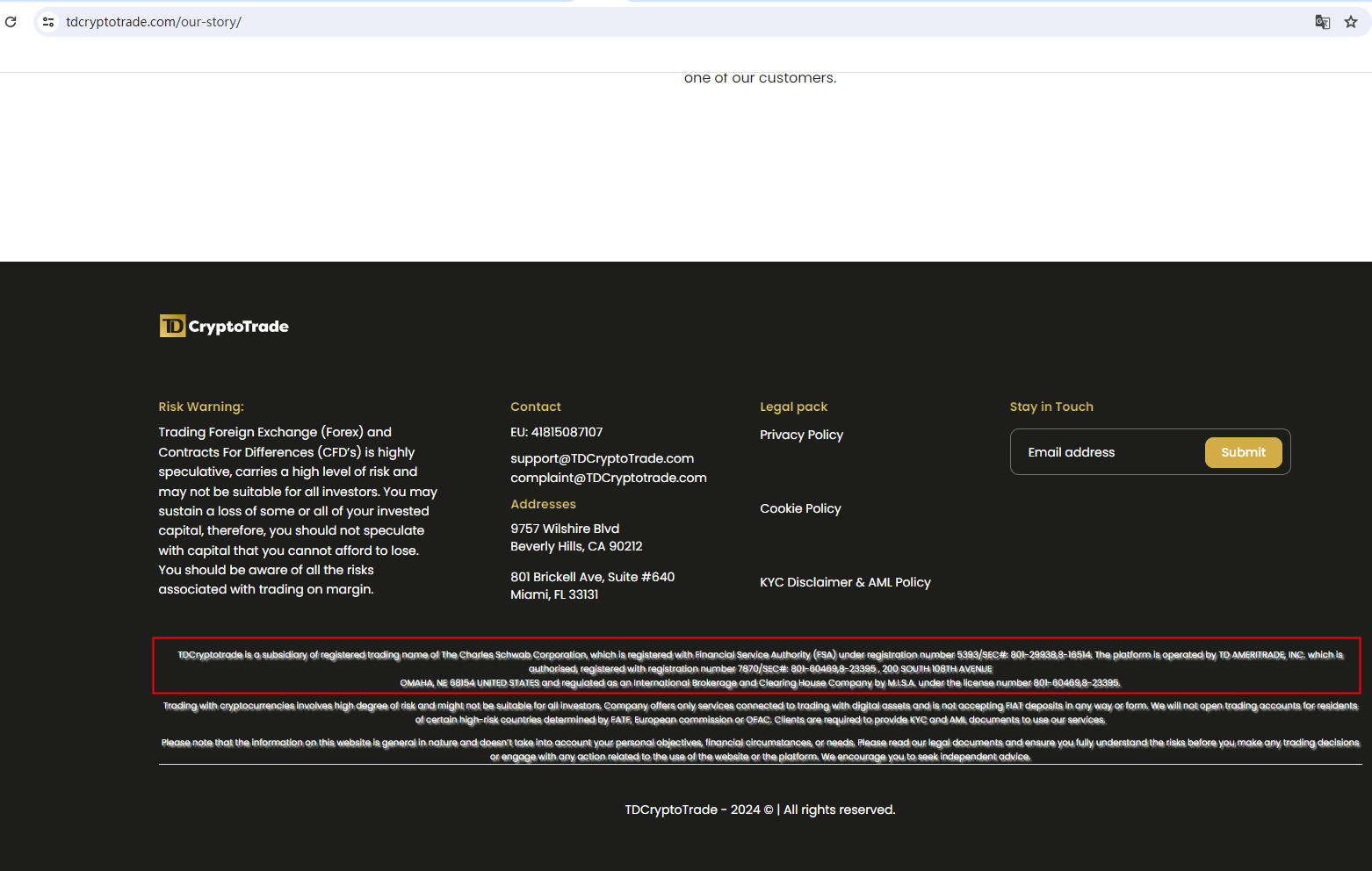Click the TD CryptoTrade logo
Viewport: 1372px width, 871px height.
click(x=224, y=326)
